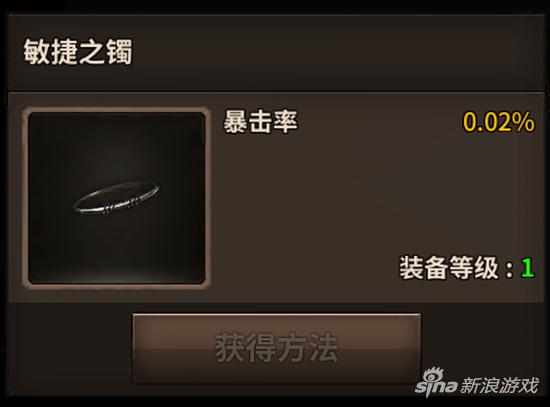This screenshot has height=407, width=550.
Task: Click the sina eye logo icon
Action: pyautogui.click(x=433, y=376)
